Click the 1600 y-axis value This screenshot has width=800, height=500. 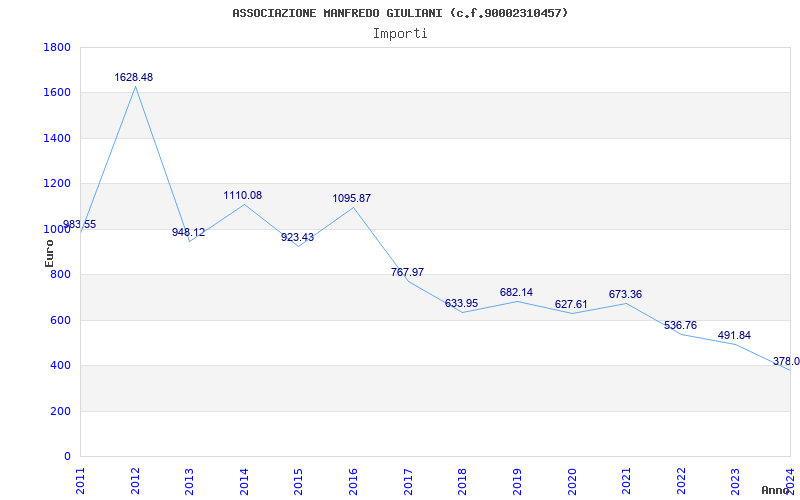pos(57,93)
